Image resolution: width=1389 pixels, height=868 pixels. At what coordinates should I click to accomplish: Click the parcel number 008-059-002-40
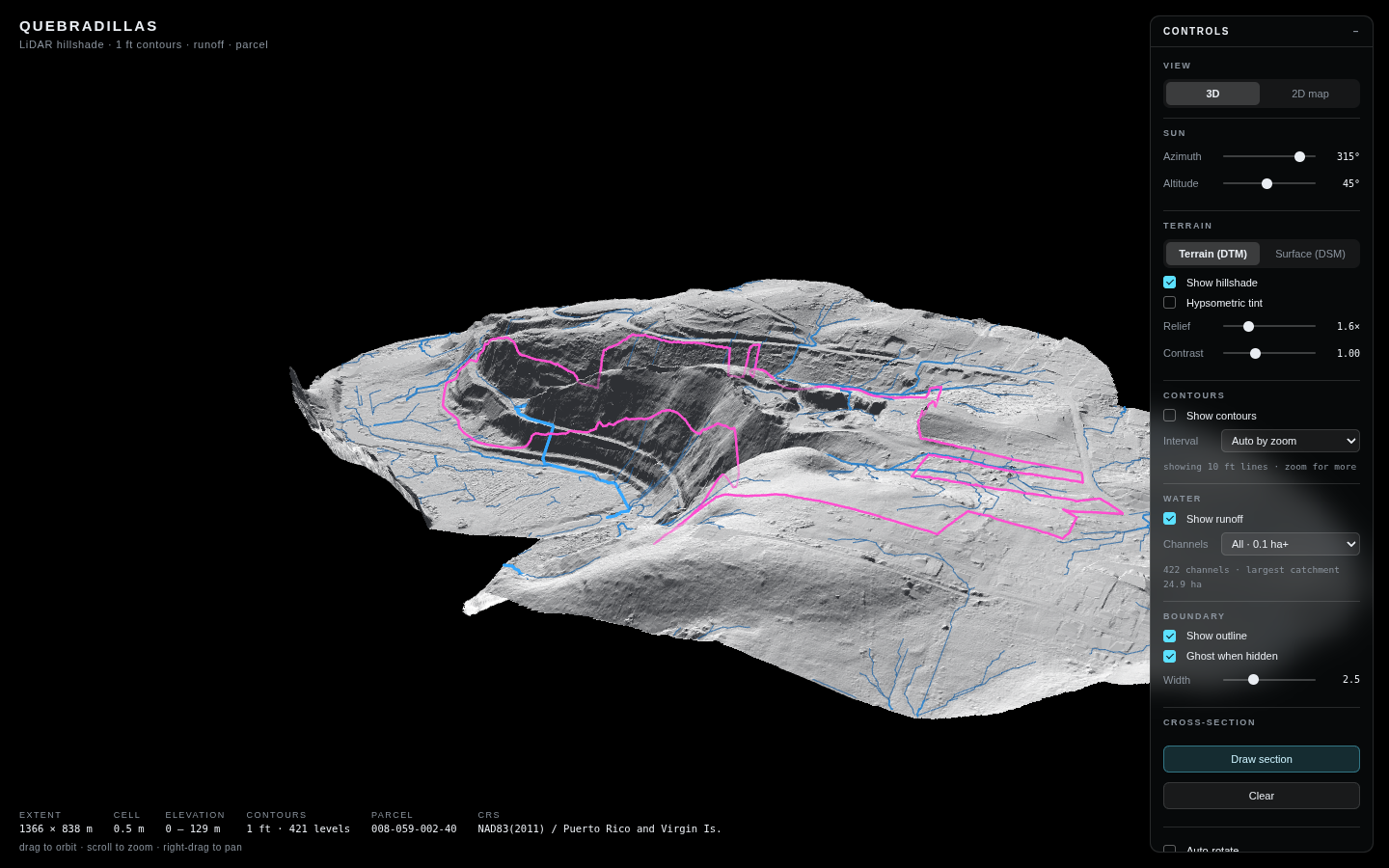click(414, 829)
